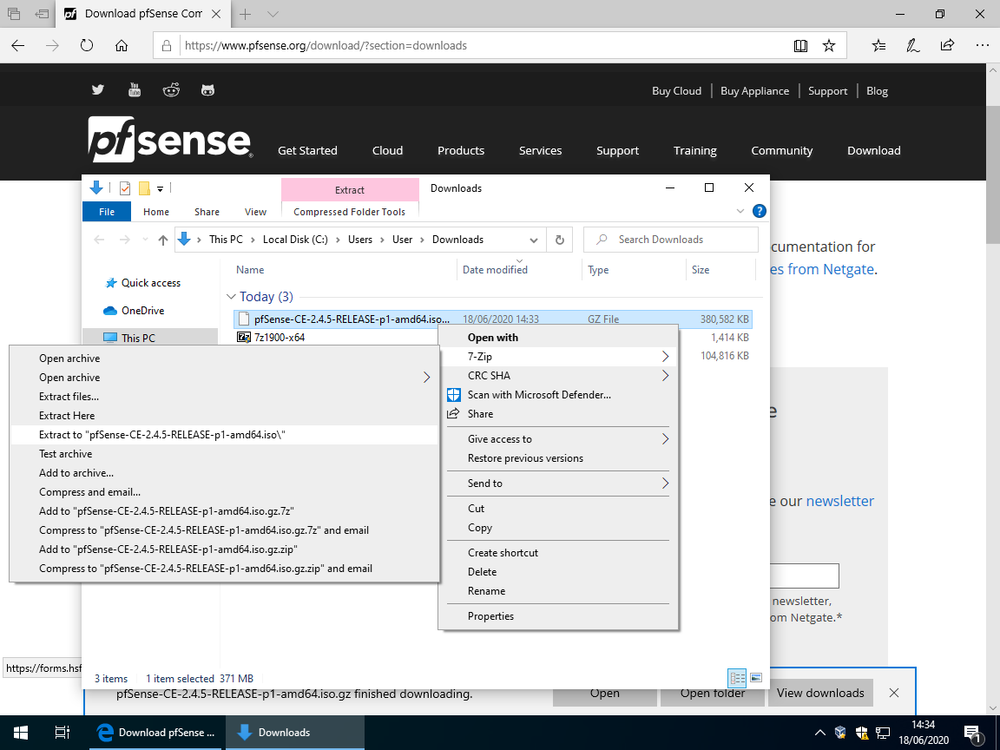The image size is (1000, 750).
Task: Click Downloads taskbar button
Action: (295, 733)
